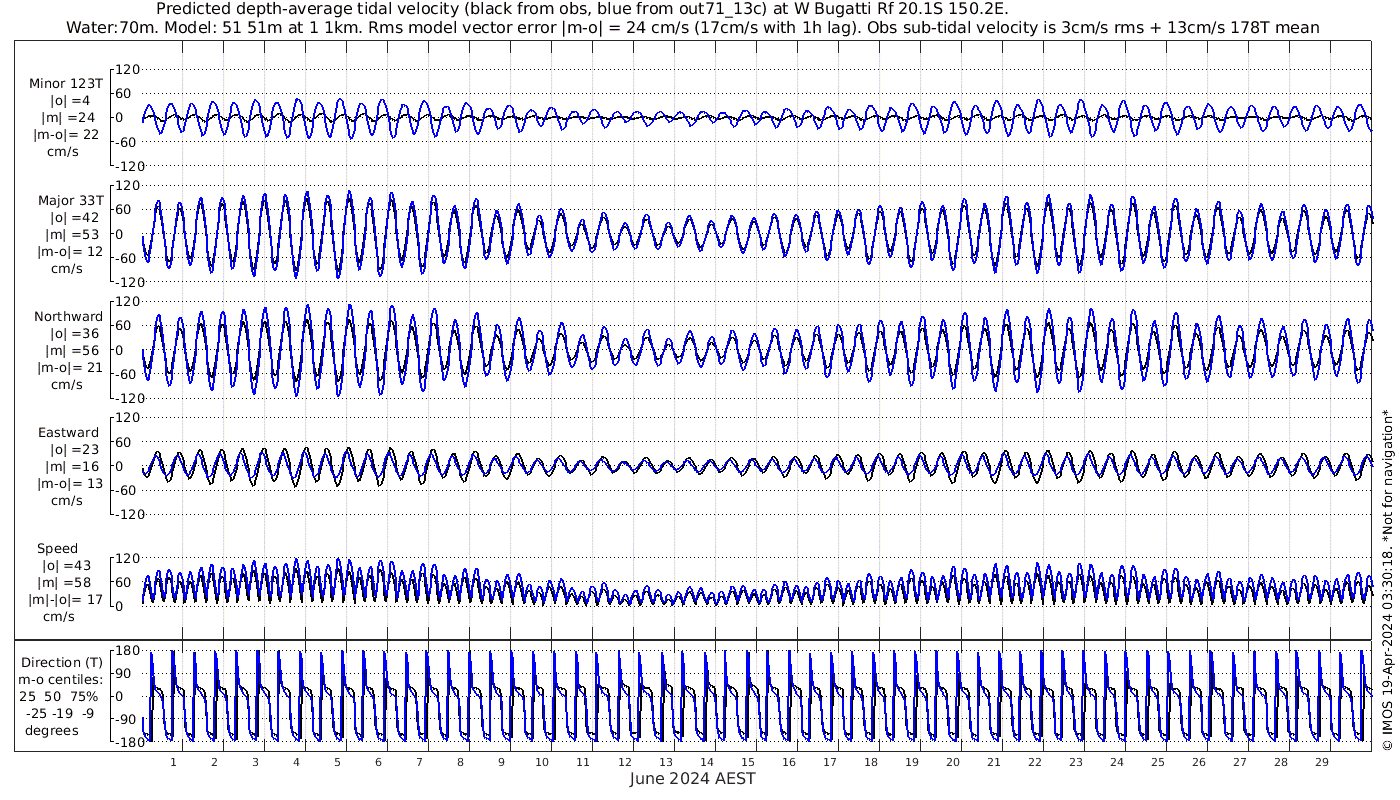Click the '|o| =4' value under Minor 123T
This screenshot has width=1400, height=800.
click(x=70, y=101)
